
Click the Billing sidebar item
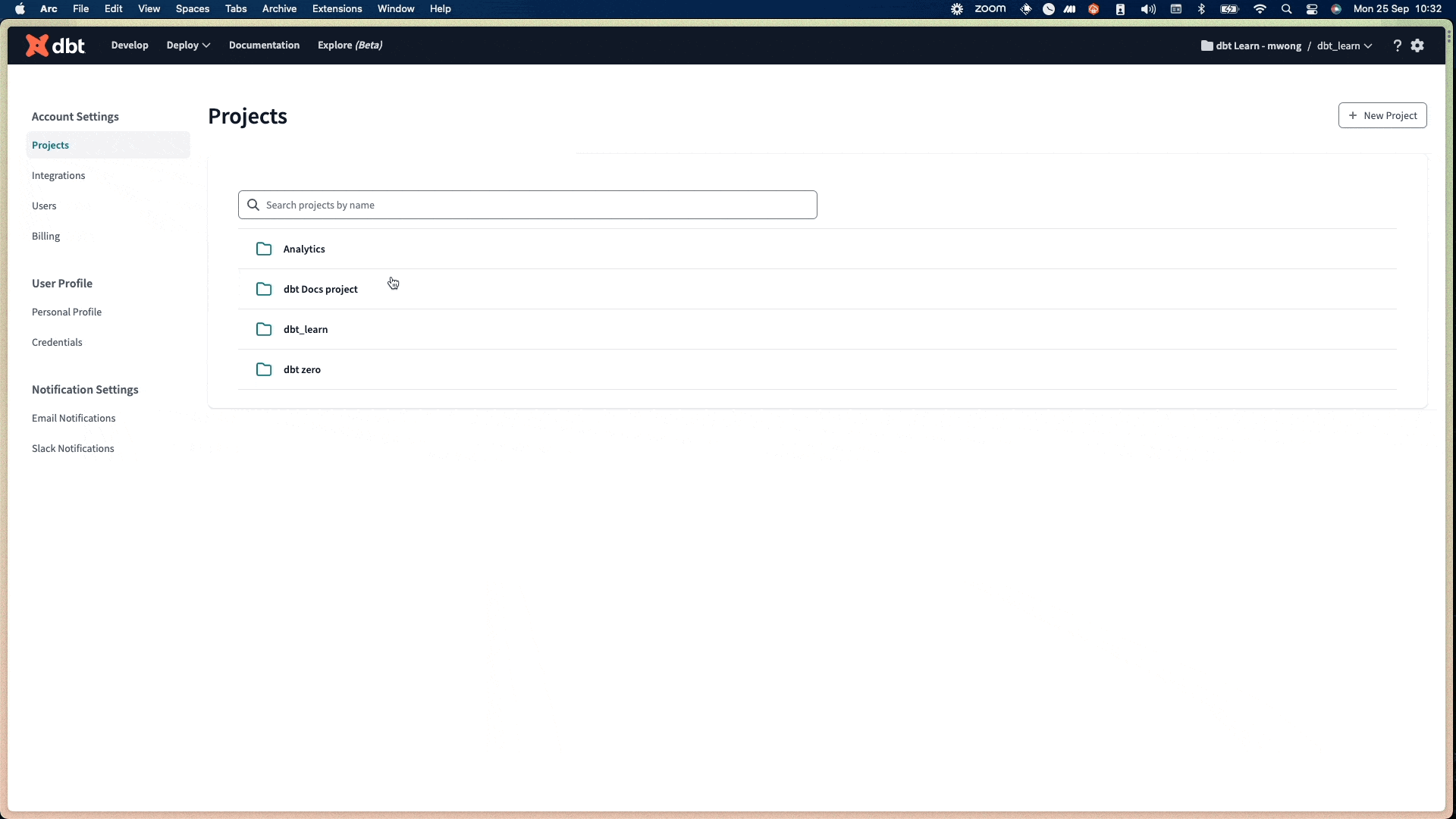click(x=46, y=235)
